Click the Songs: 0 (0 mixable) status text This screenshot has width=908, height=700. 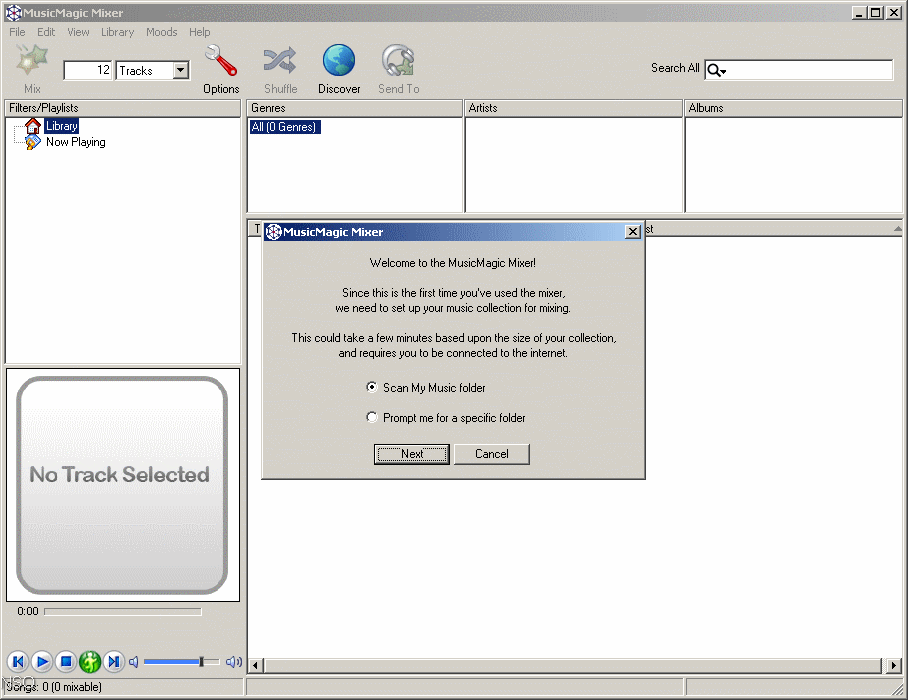click(x=54, y=687)
